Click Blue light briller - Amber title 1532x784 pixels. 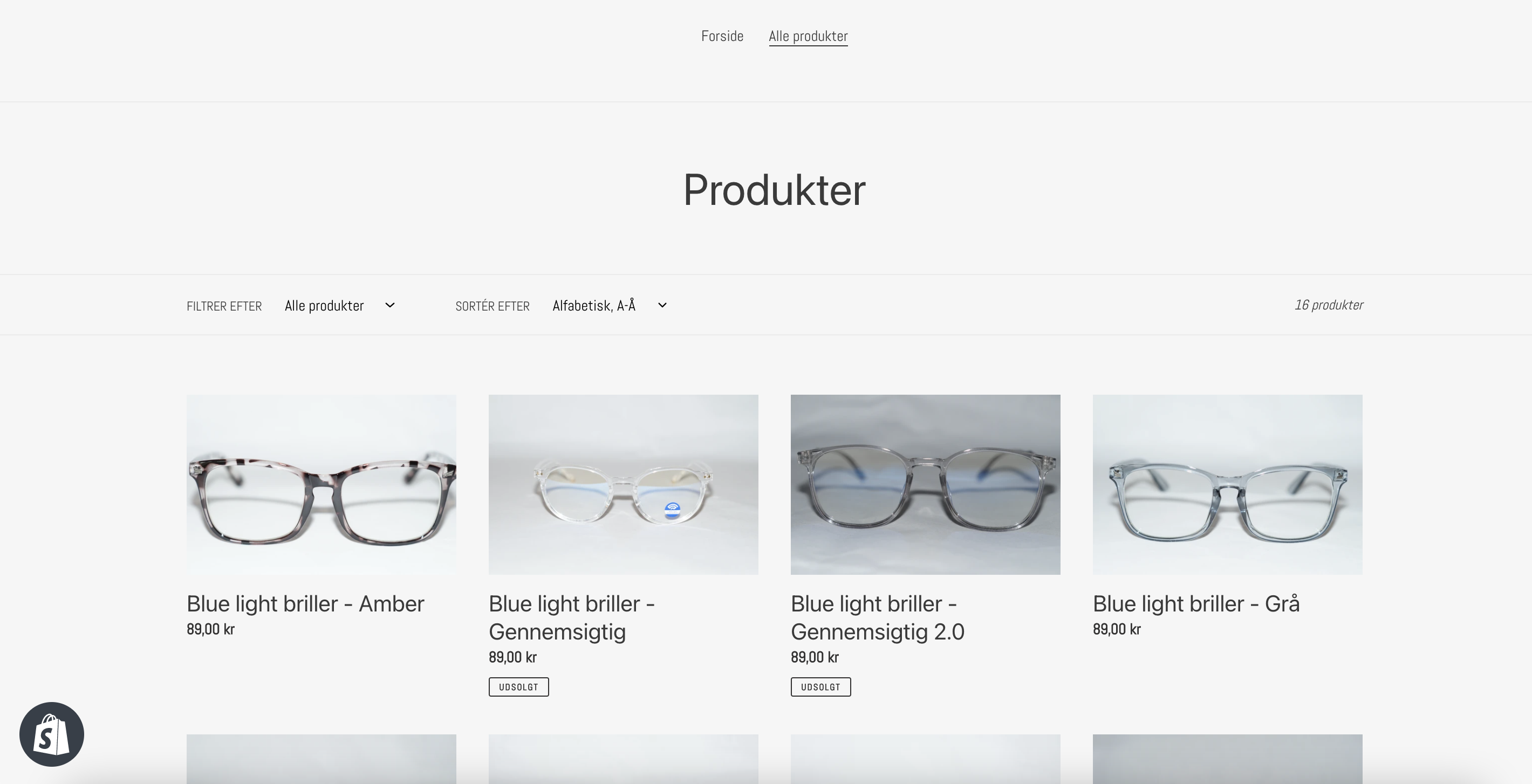[305, 604]
